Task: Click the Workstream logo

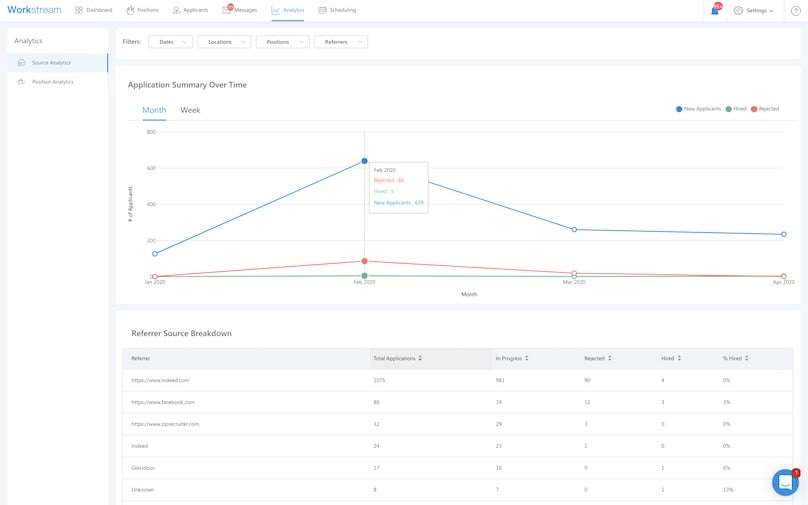Action: pyautogui.click(x=34, y=10)
